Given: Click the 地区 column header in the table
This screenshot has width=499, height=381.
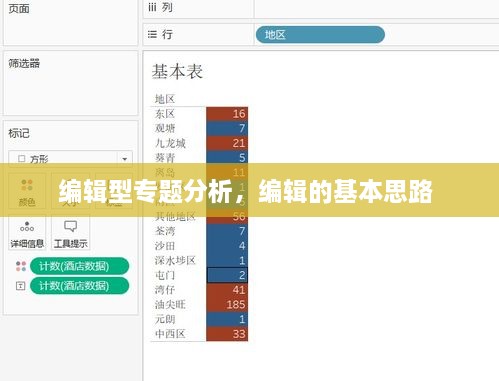Looking at the screenshot, I should pyautogui.click(x=165, y=99).
